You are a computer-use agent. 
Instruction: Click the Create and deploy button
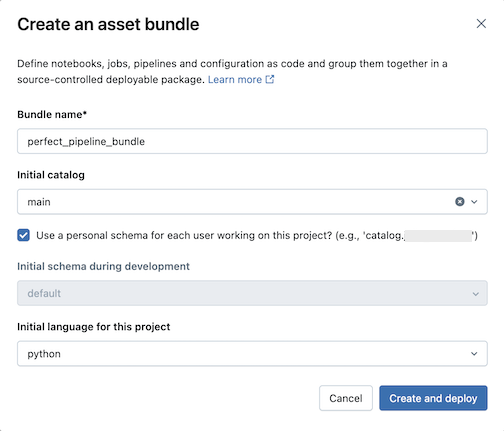[x=433, y=398]
